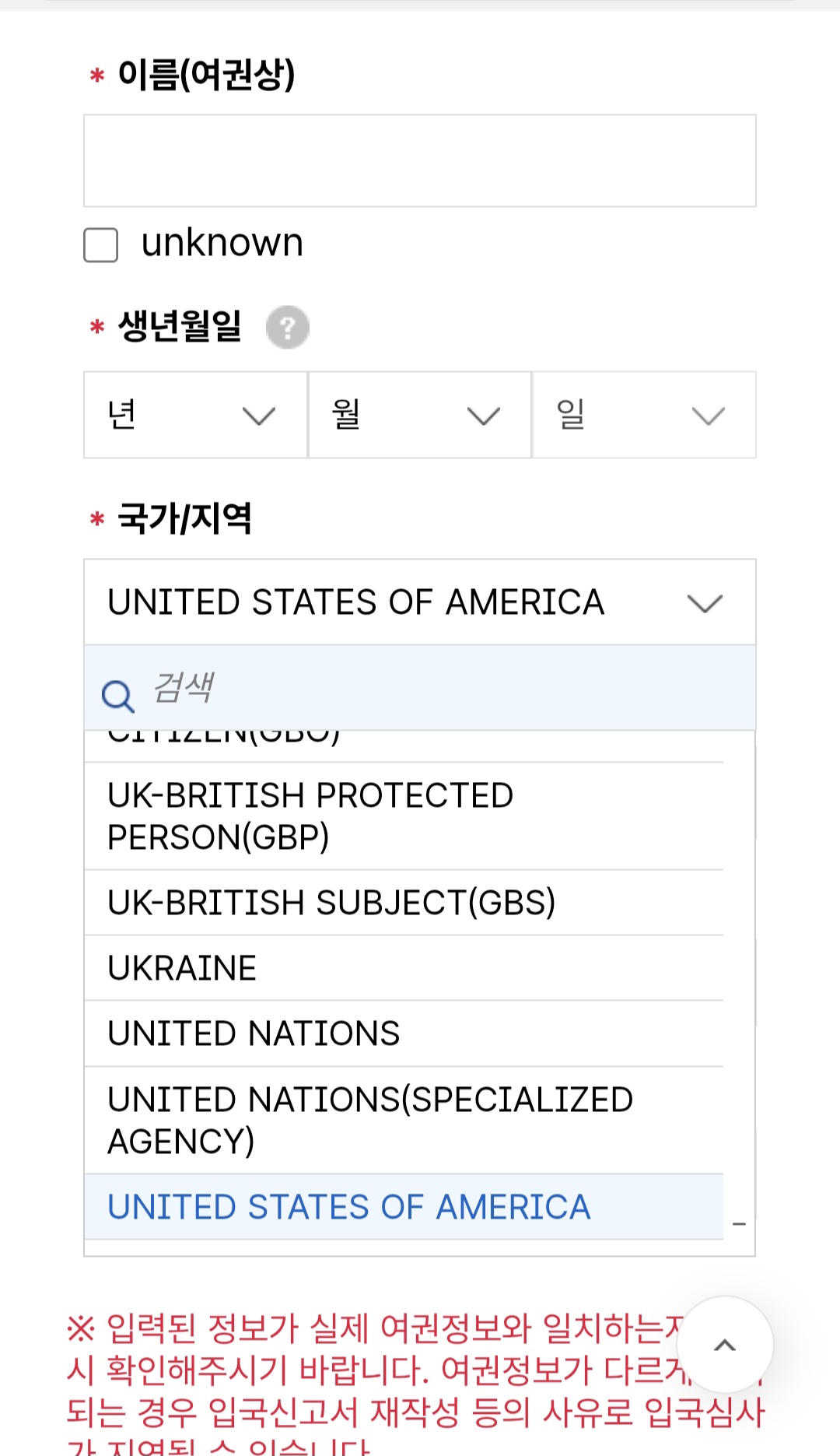Check the unknown checkbox

pyautogui.click(x=101, y=245)
